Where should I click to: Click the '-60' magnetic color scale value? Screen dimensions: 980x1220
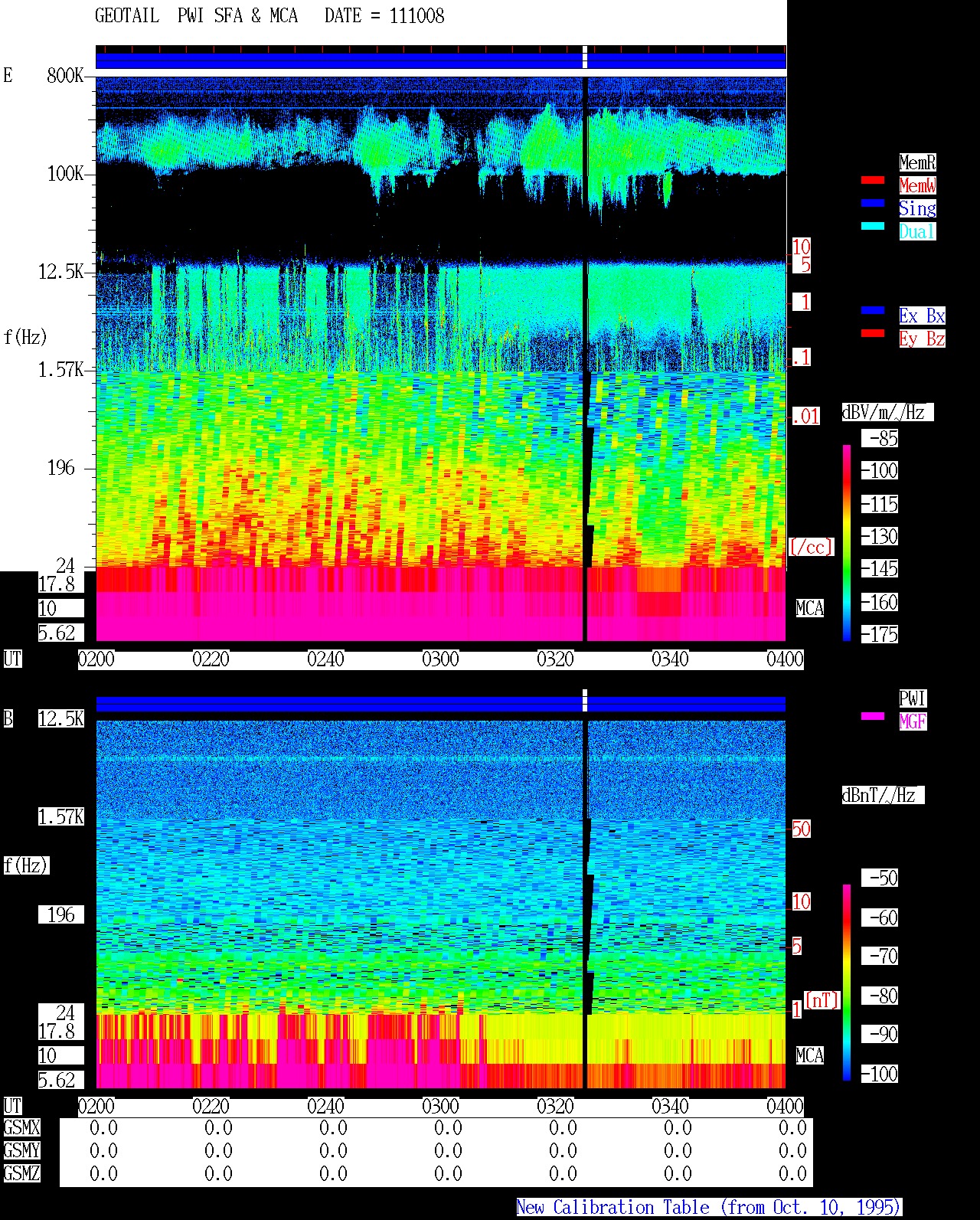pos(880,917)
